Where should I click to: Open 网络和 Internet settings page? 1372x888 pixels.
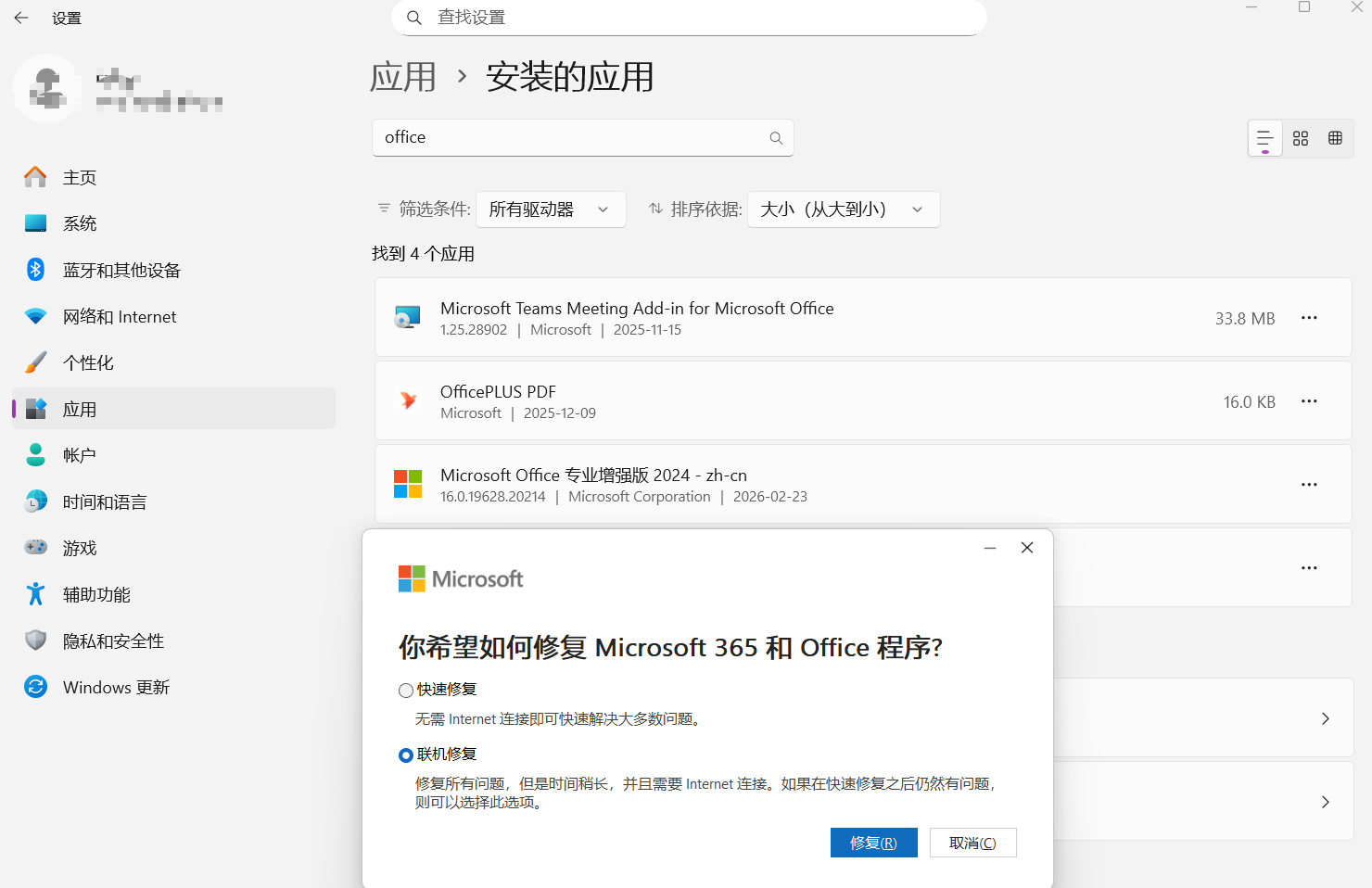[173, 316]
